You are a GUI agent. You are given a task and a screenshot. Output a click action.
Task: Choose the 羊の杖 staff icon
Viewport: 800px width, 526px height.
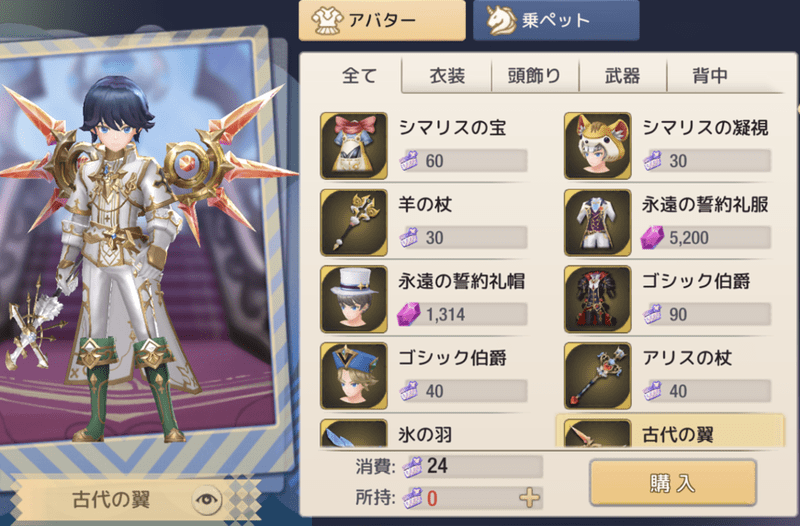click(x=354, y=223)
